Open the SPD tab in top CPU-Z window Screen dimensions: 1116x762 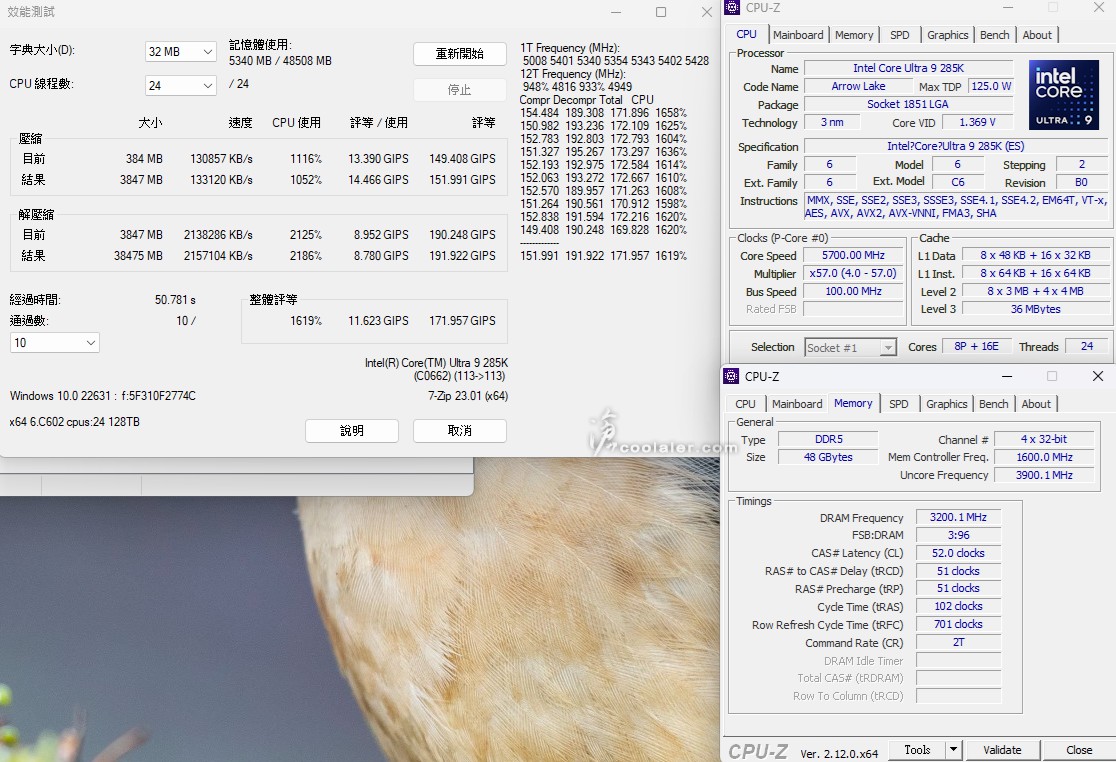coord(900,35)
